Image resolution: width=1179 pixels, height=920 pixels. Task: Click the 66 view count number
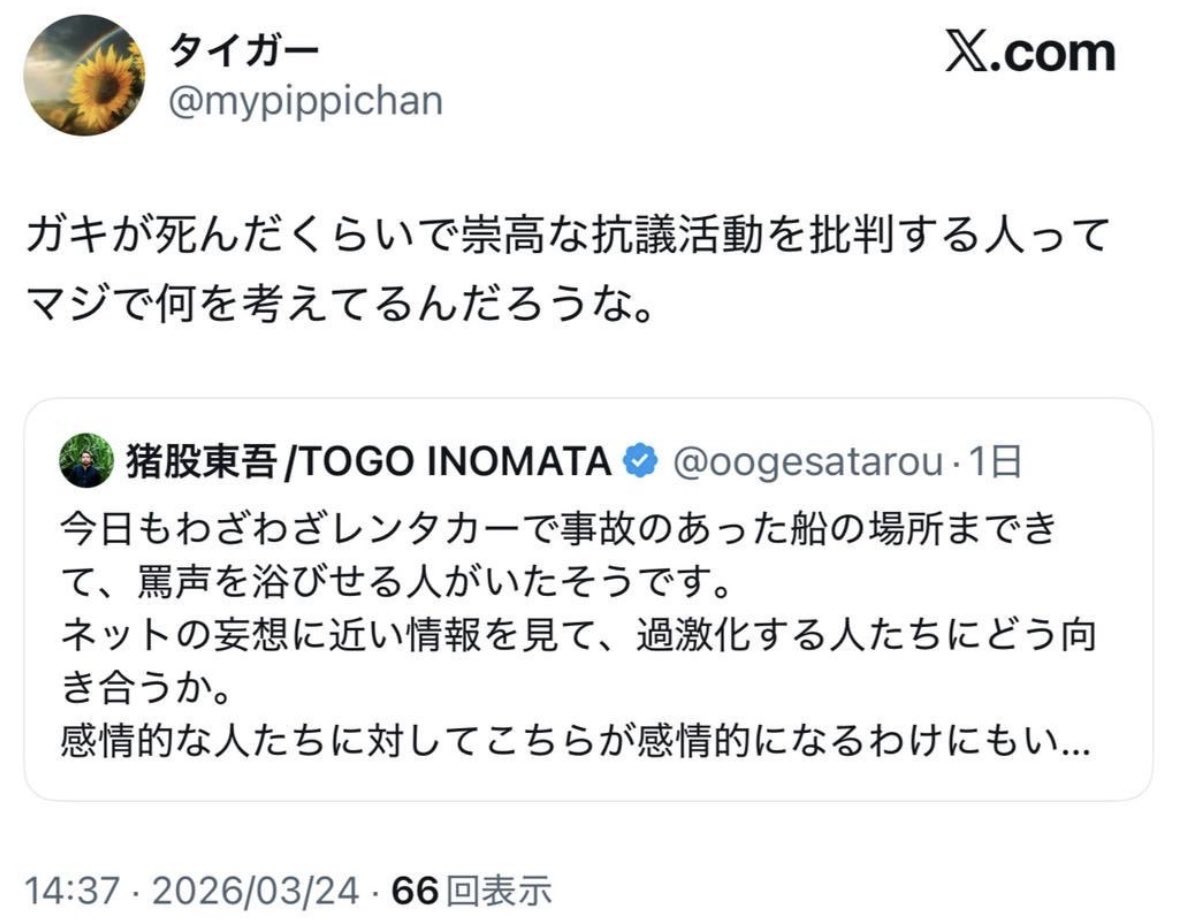pyautogui.click(x=414, y=889)
